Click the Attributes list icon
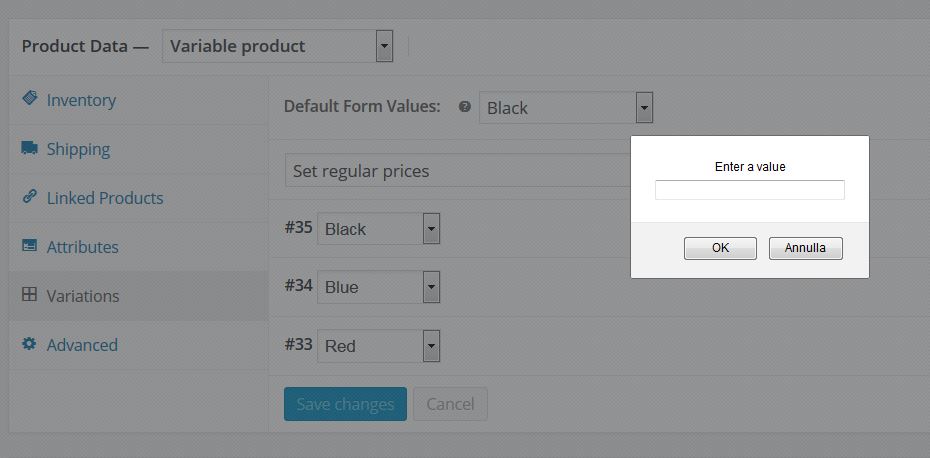The height and width of the screenshot is (458, 930). (30, 245)
